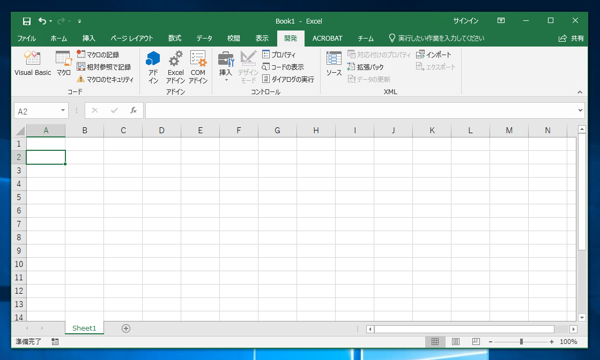
Task: Click サインイン to sign in
Action: (466, 21)
